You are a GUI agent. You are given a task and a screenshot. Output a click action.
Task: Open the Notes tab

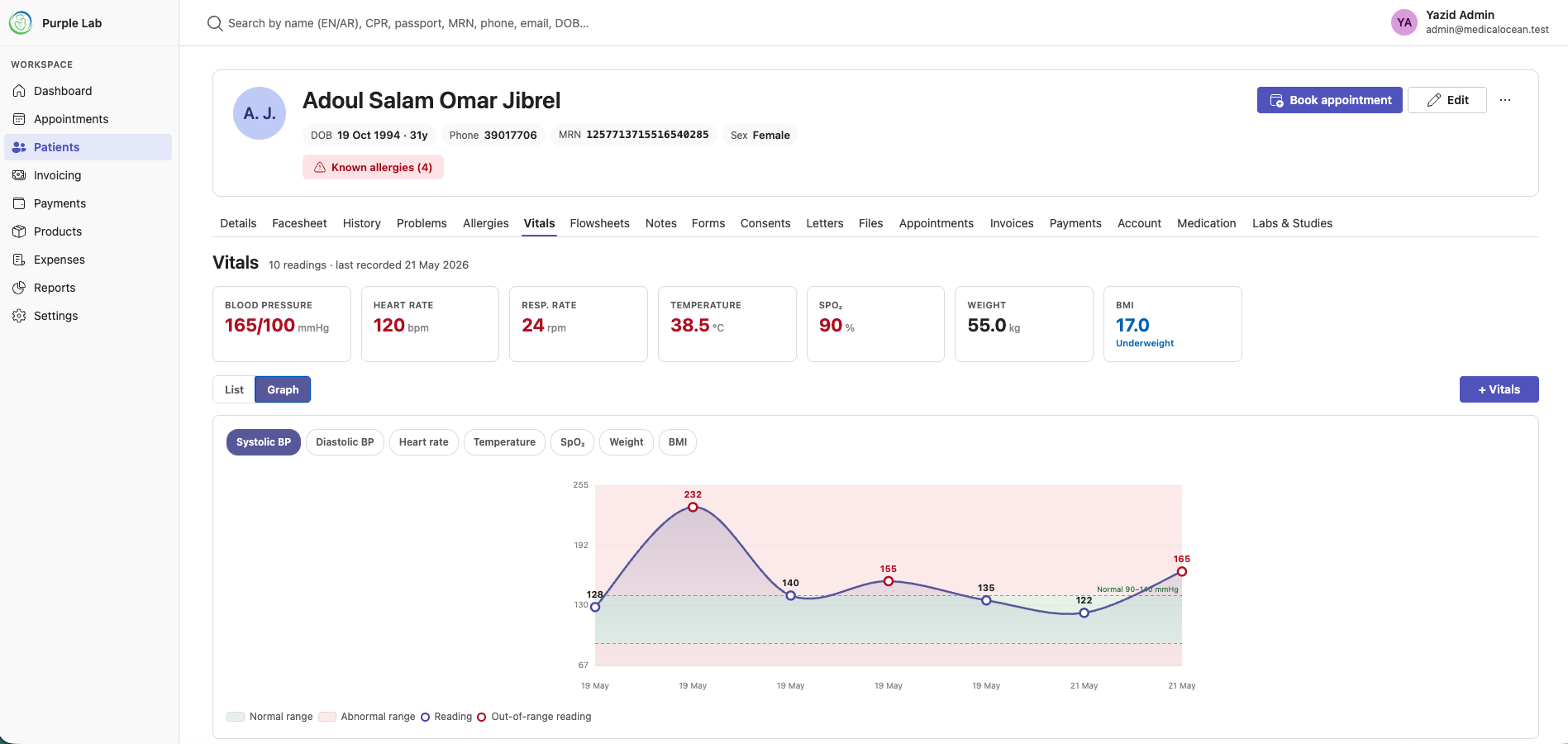(661, 223)
